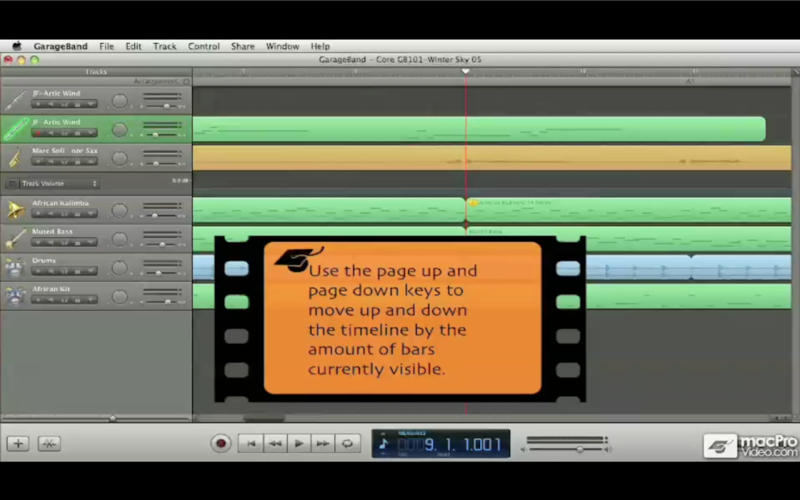Open the Track Volume automation dropdown
Viewport: 800px width, 500px height.
[x=59, y=183]
